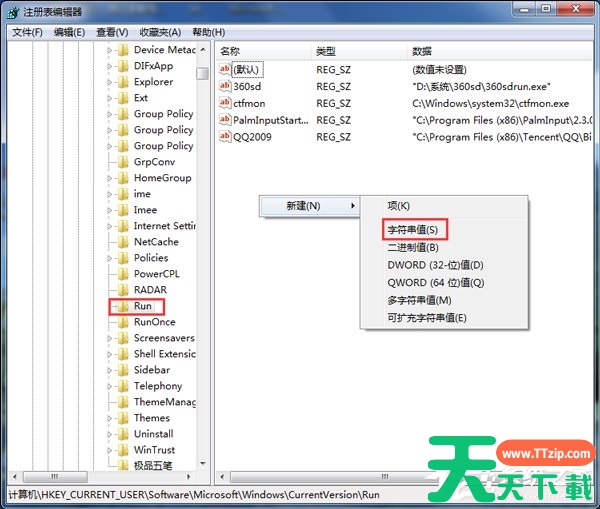Expand the Device Metadata tree node
This screenshot has height=509, width=600.
point(109,51)
